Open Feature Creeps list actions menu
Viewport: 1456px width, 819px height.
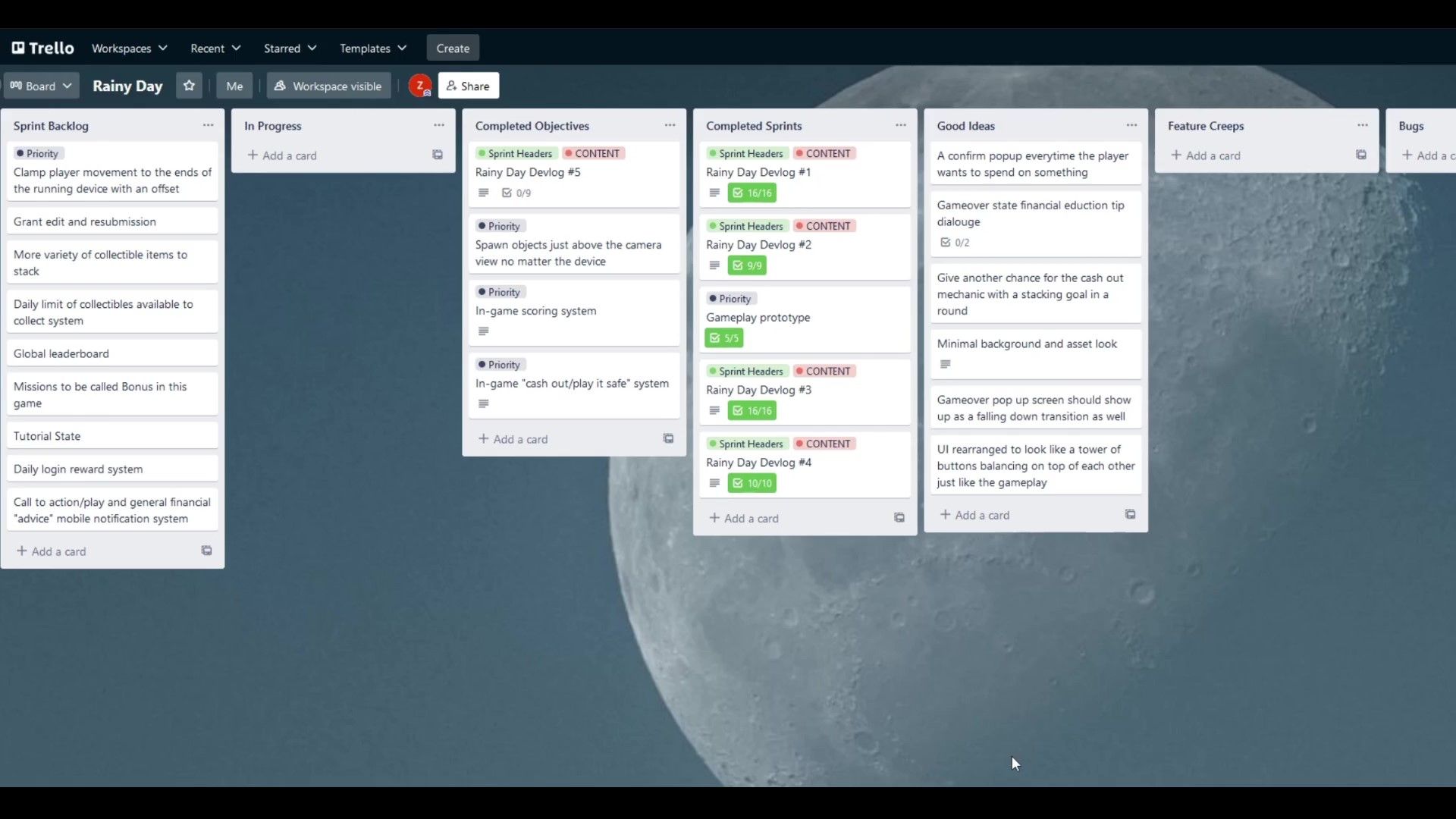pyautogui.click(x=1362, y=126)
